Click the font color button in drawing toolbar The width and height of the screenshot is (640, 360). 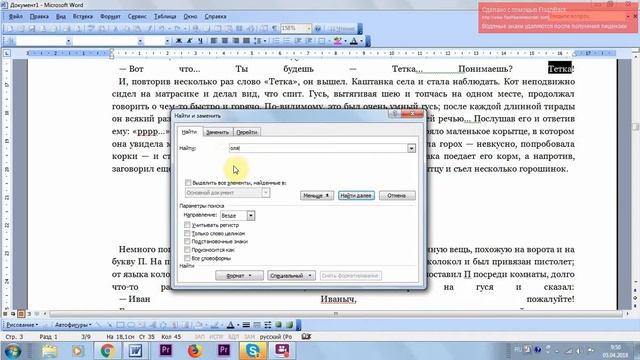[x=231, y=325]
